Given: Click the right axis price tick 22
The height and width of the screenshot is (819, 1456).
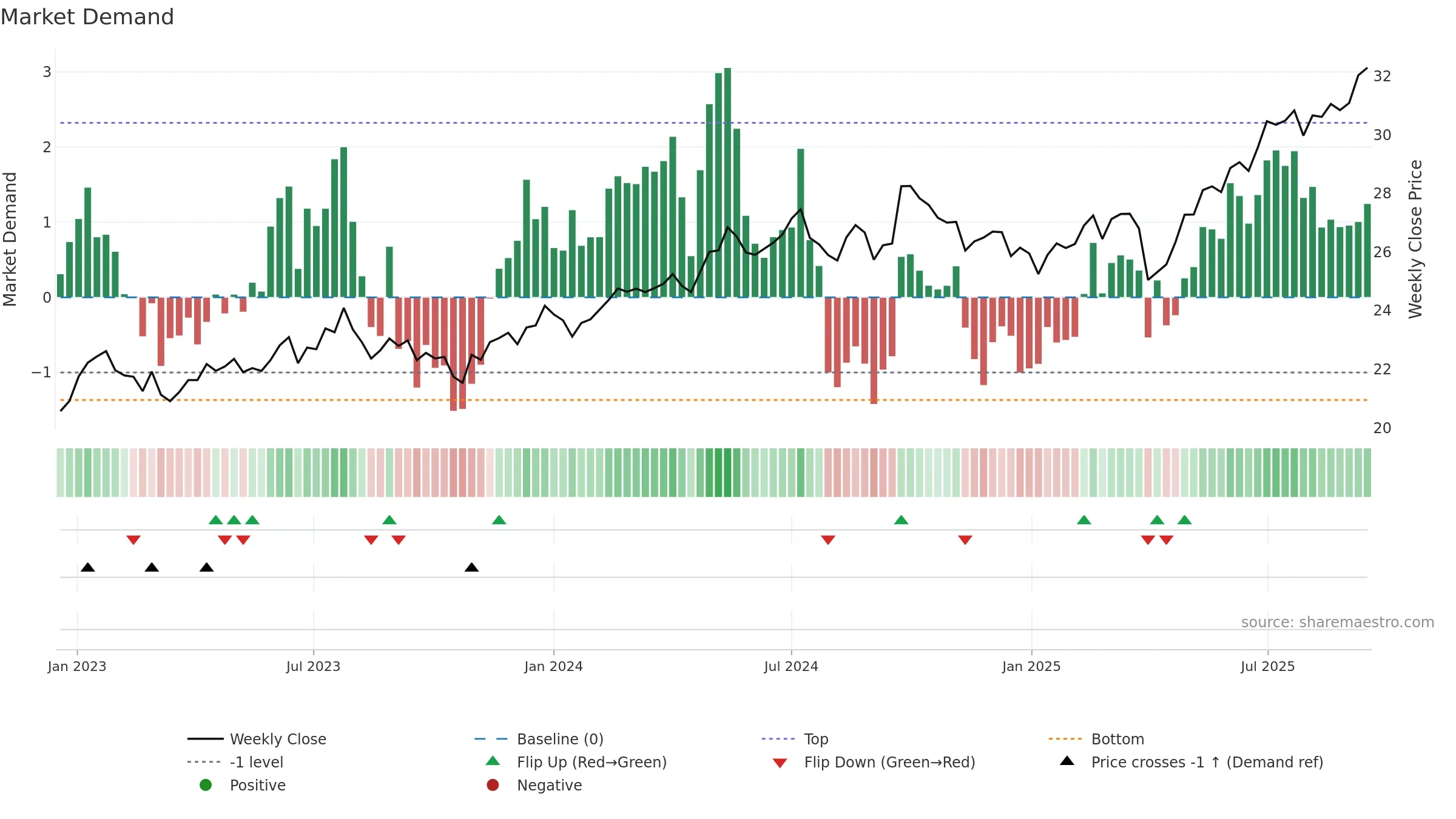Looking at the screenshot, I should pos(1382,369).
